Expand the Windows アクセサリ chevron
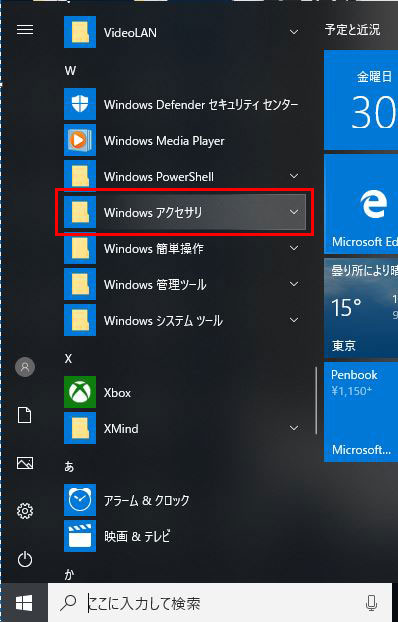398x622 pixels. click(294, 212)
